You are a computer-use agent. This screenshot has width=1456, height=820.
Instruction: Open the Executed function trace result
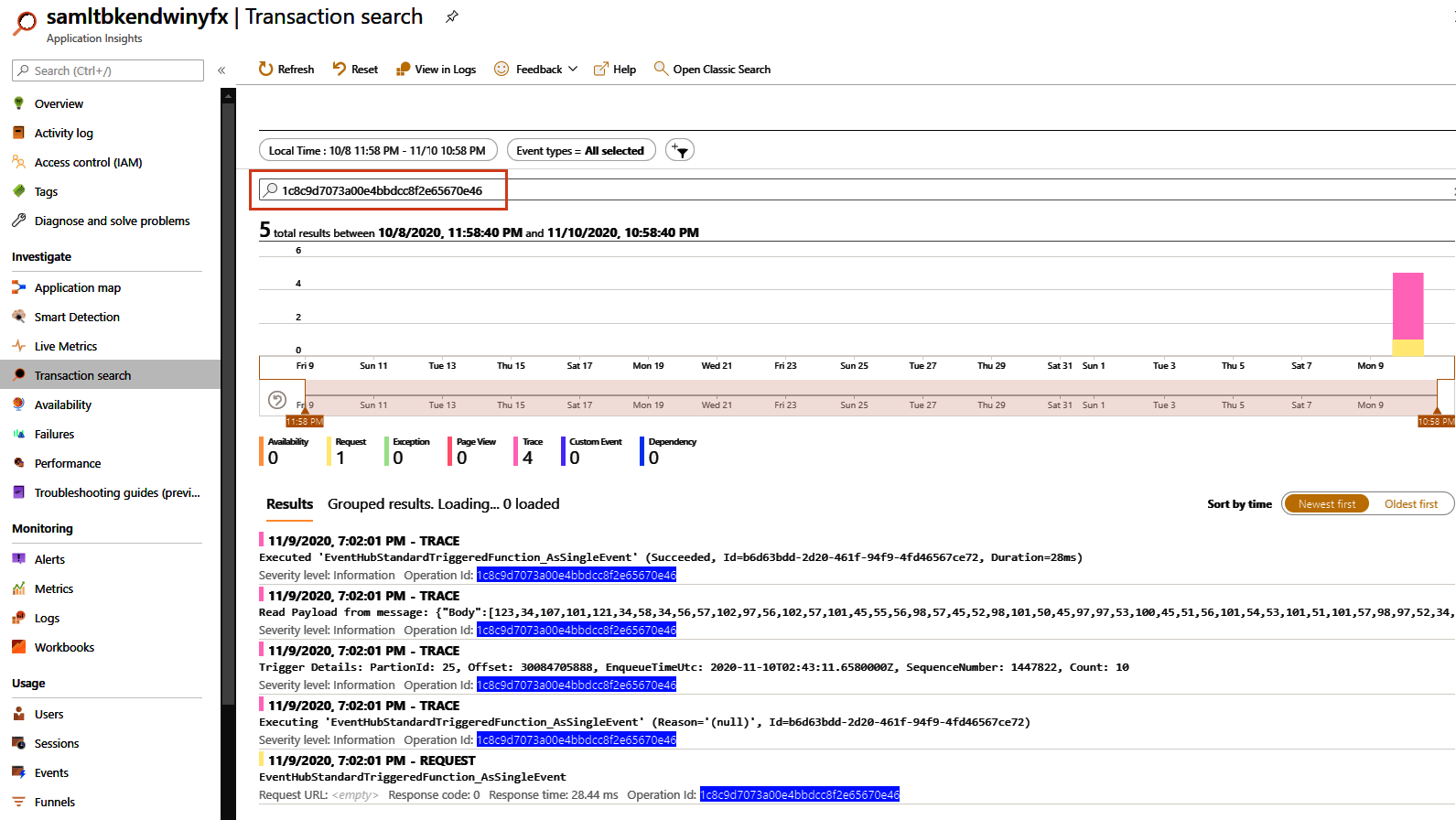pos(857,558)
